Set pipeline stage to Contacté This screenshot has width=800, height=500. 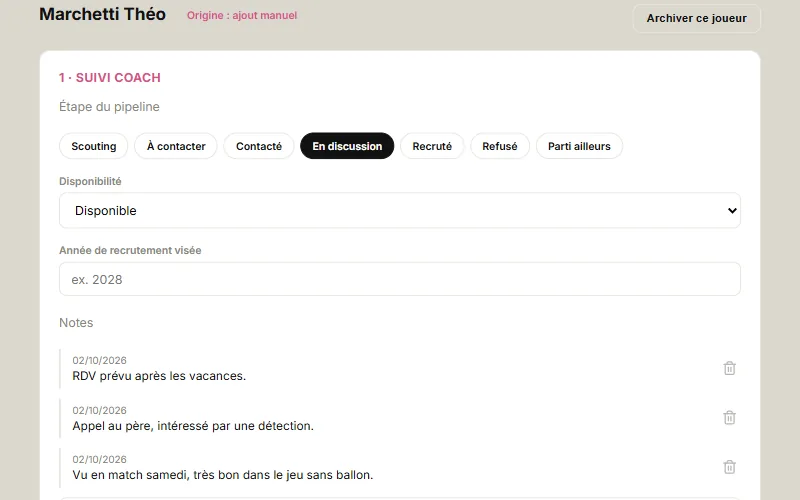pos(259,146)
